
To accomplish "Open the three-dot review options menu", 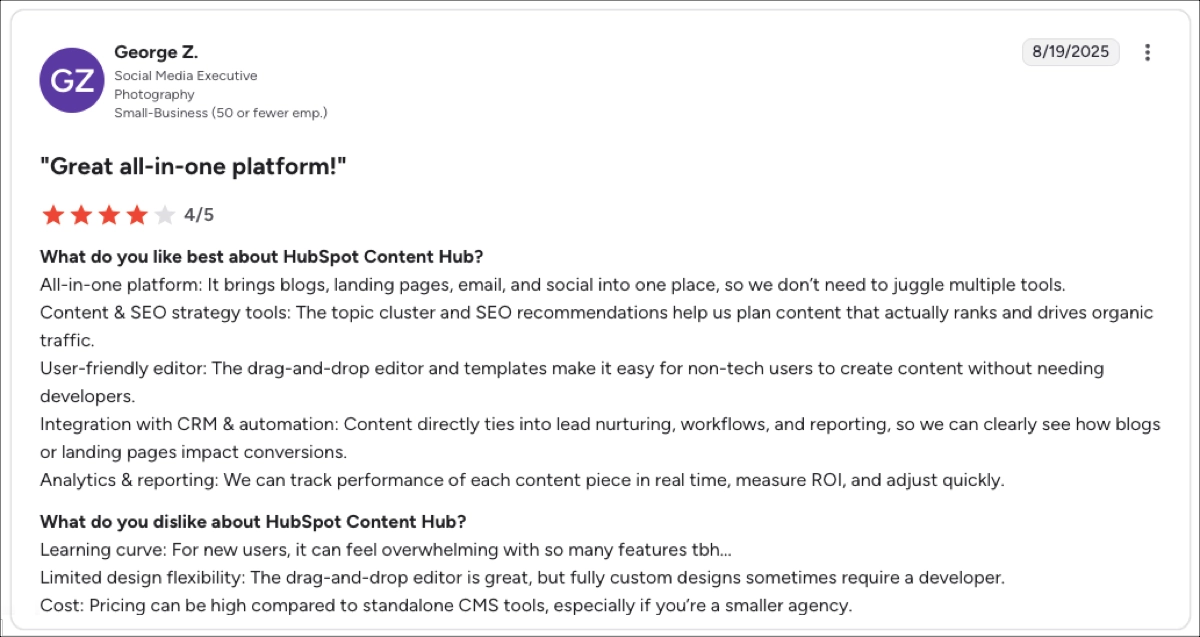I will click(x=1148, y=53).
